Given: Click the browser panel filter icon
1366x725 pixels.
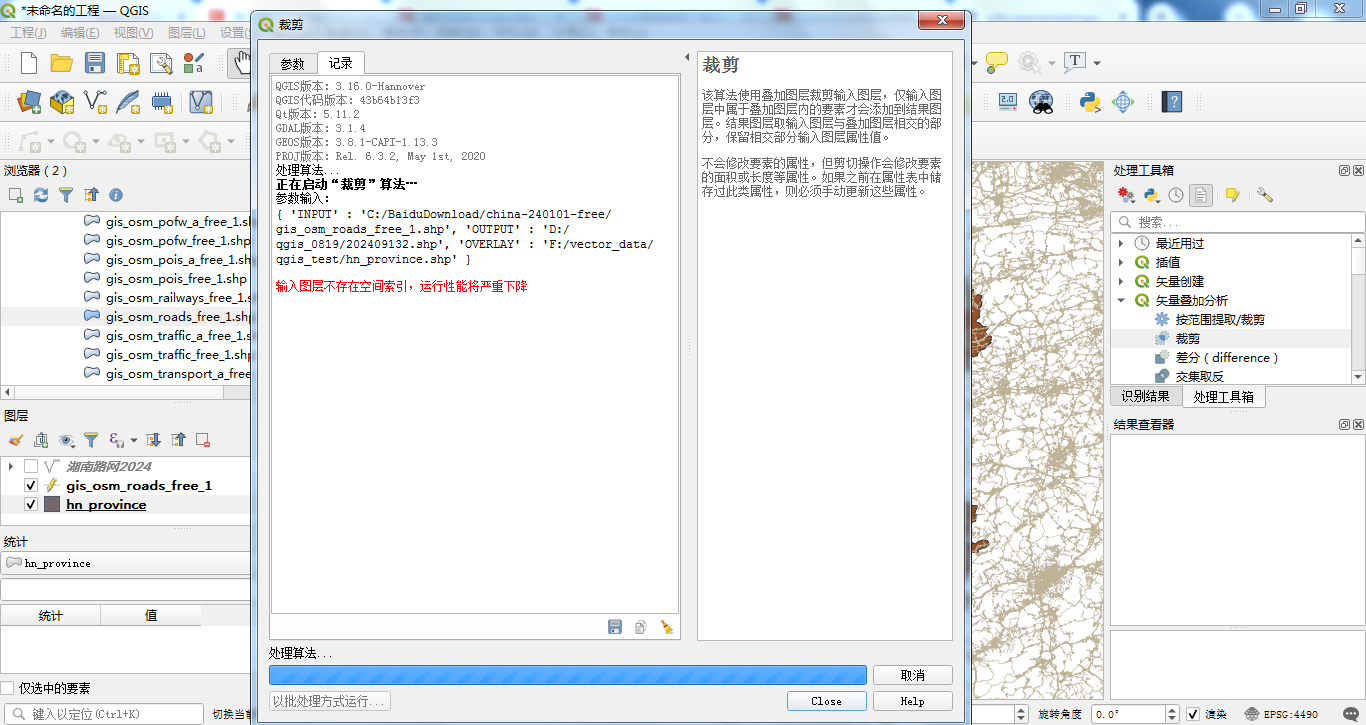Looking at the screenshot, I should coord(66,195).
